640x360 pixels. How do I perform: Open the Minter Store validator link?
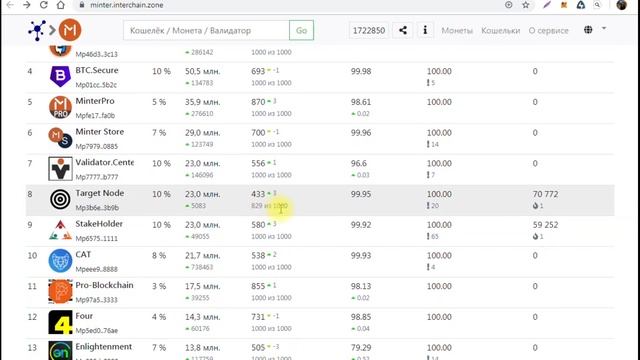100,131
